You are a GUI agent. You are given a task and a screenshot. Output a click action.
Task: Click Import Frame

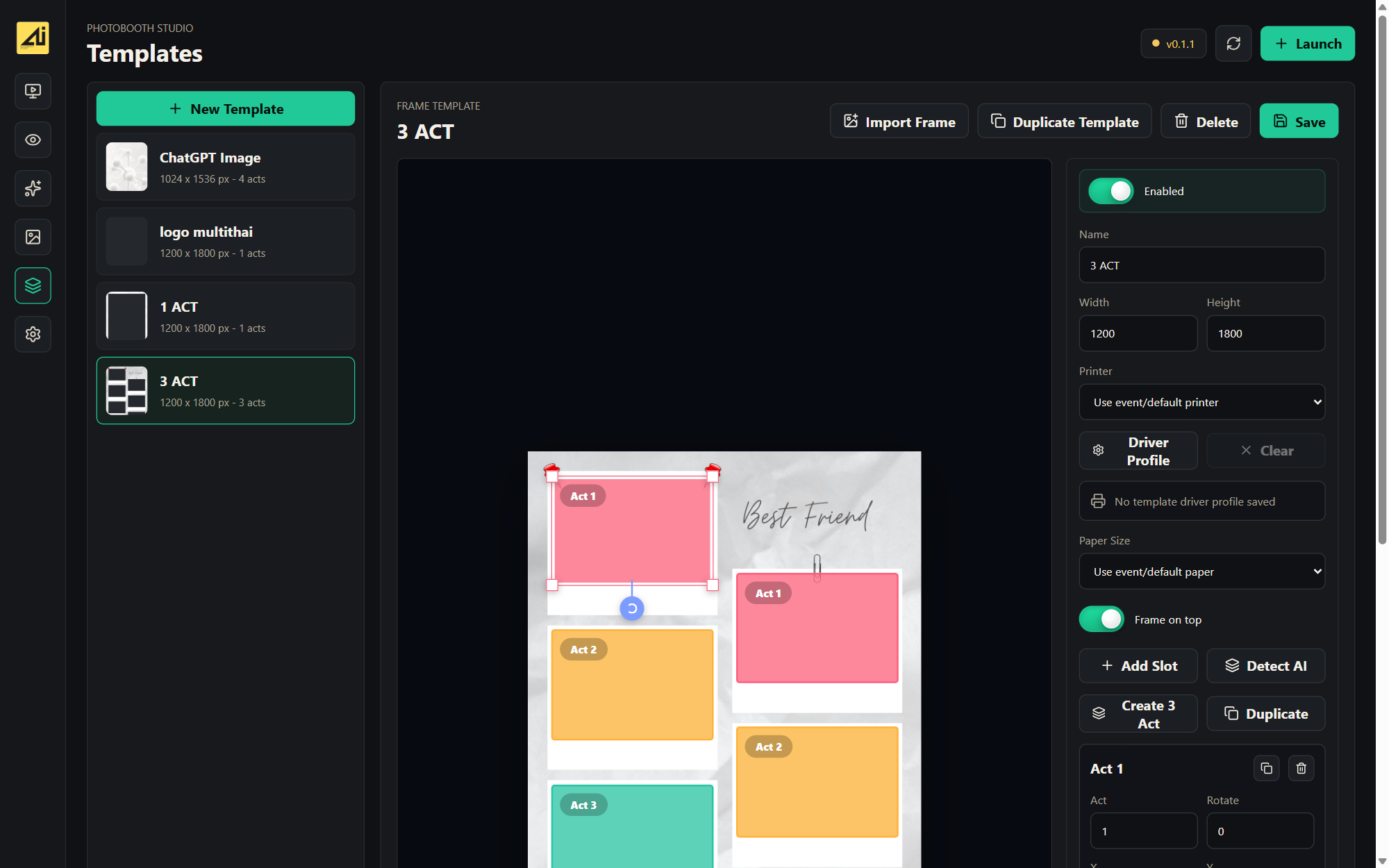899,122
